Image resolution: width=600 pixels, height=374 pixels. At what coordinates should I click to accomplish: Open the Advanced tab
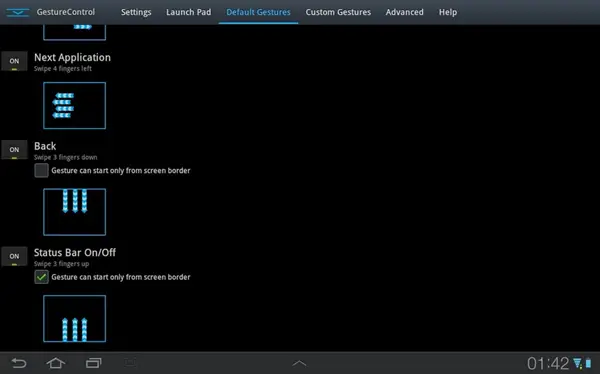point(404,12)
